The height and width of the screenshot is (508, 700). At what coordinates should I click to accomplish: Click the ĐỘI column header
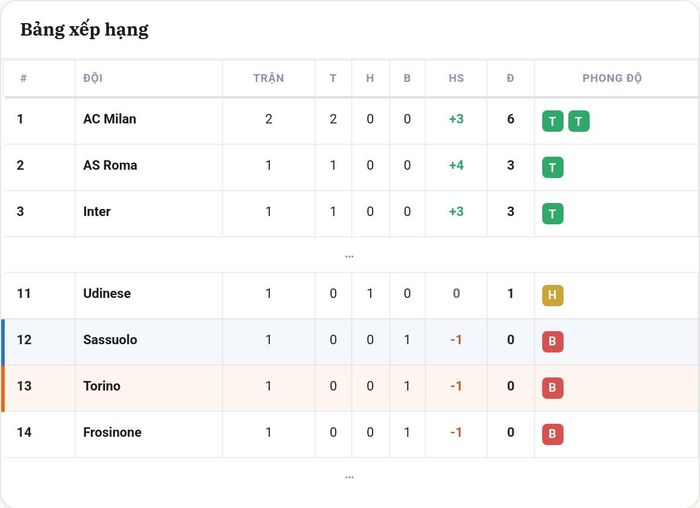[93, 78]
